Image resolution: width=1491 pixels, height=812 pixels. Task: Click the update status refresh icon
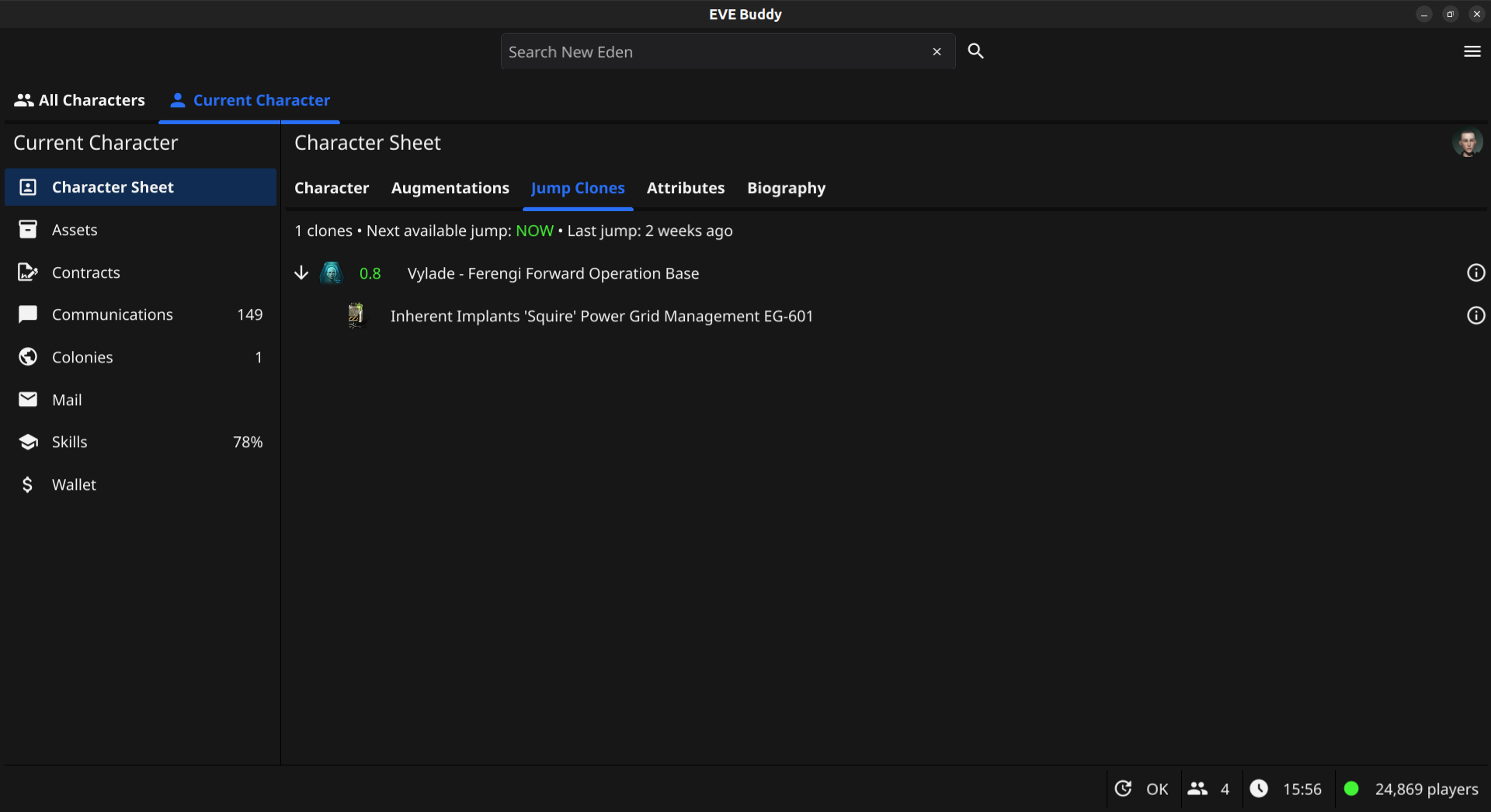[1123, 789]
